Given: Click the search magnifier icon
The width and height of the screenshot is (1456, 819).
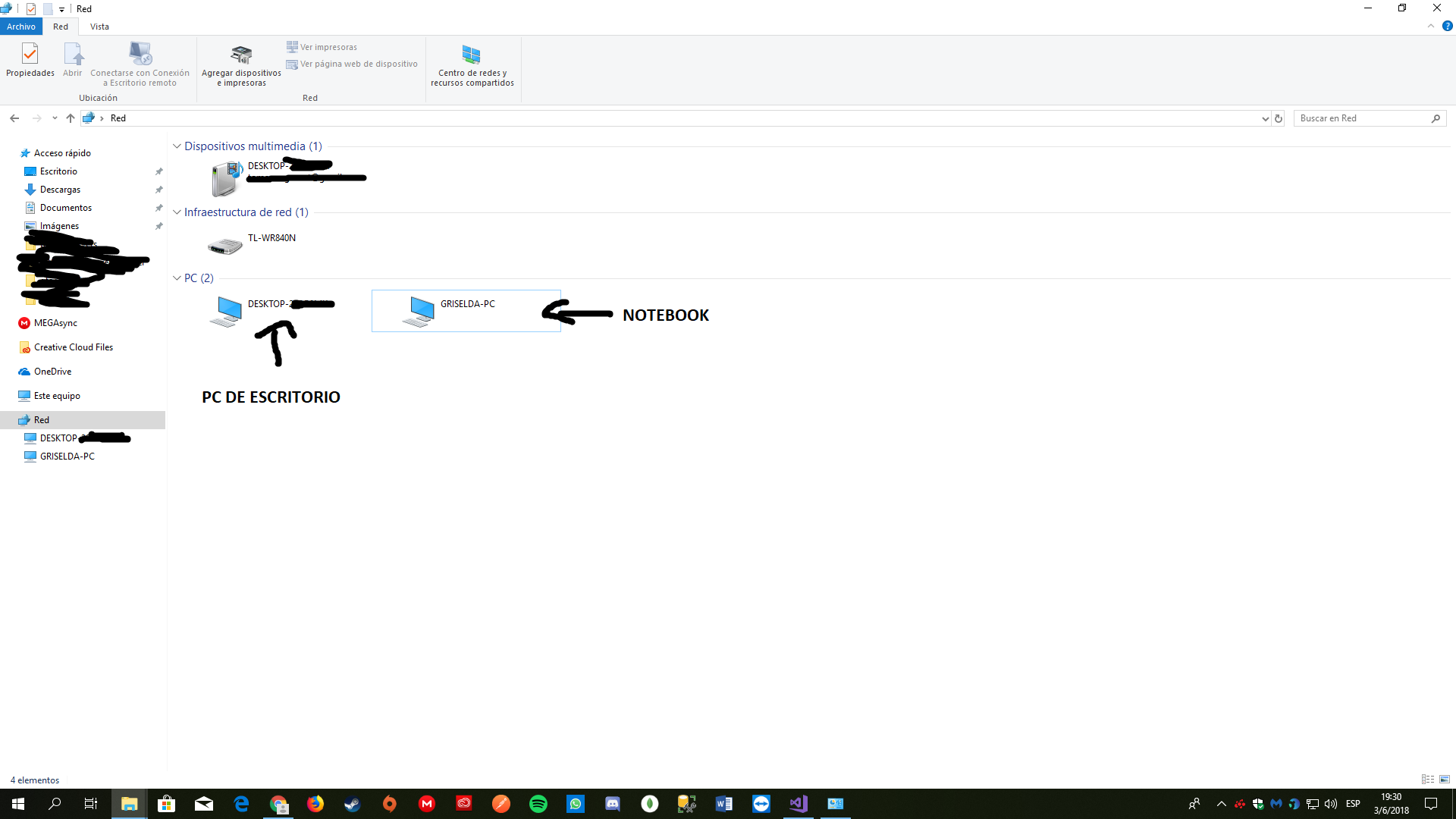Looking at the screenshot, I should [1436, 118].
